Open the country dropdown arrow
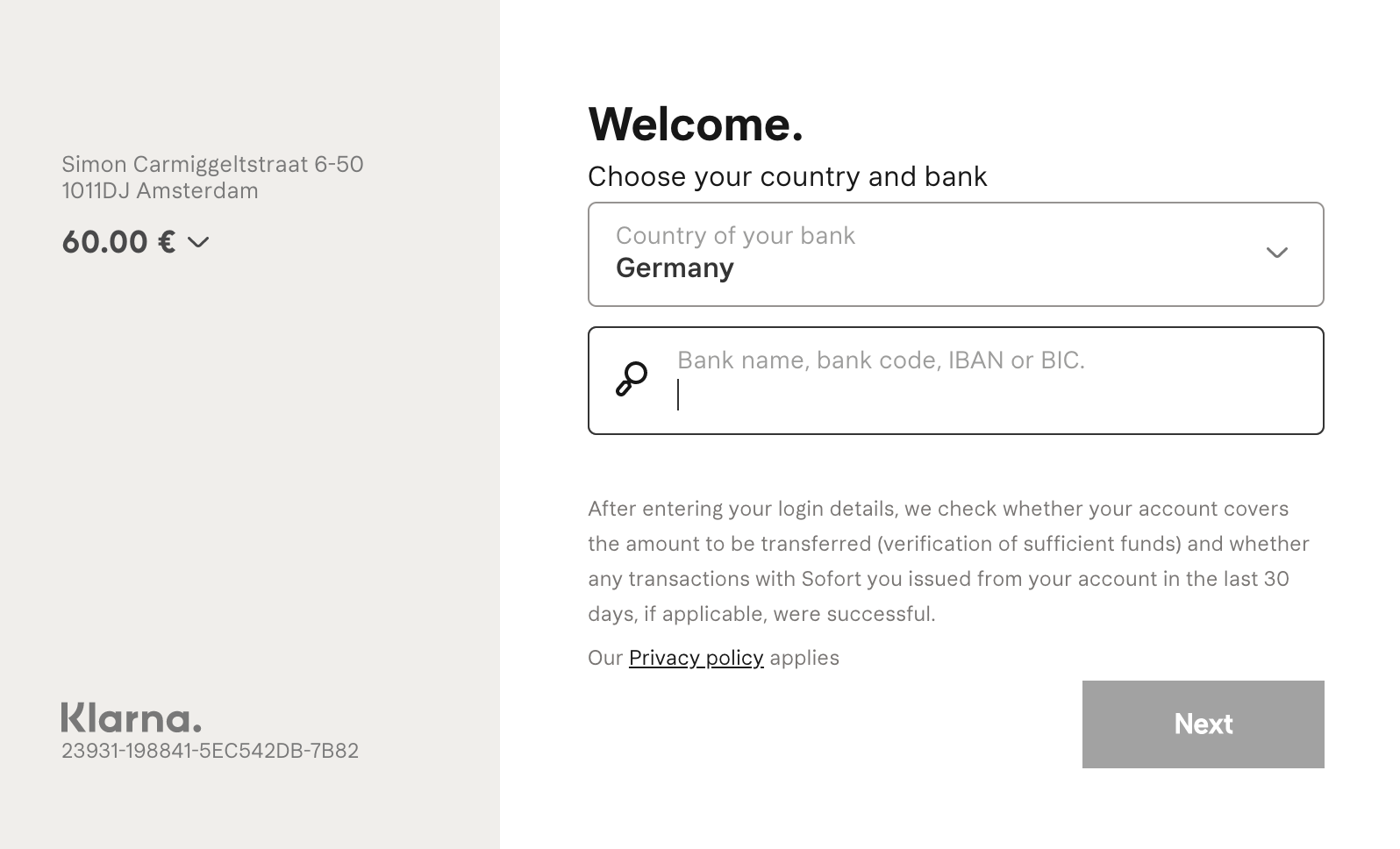Image resolution: width=1400 pixels, height=849 pixels. (1276, 253)
